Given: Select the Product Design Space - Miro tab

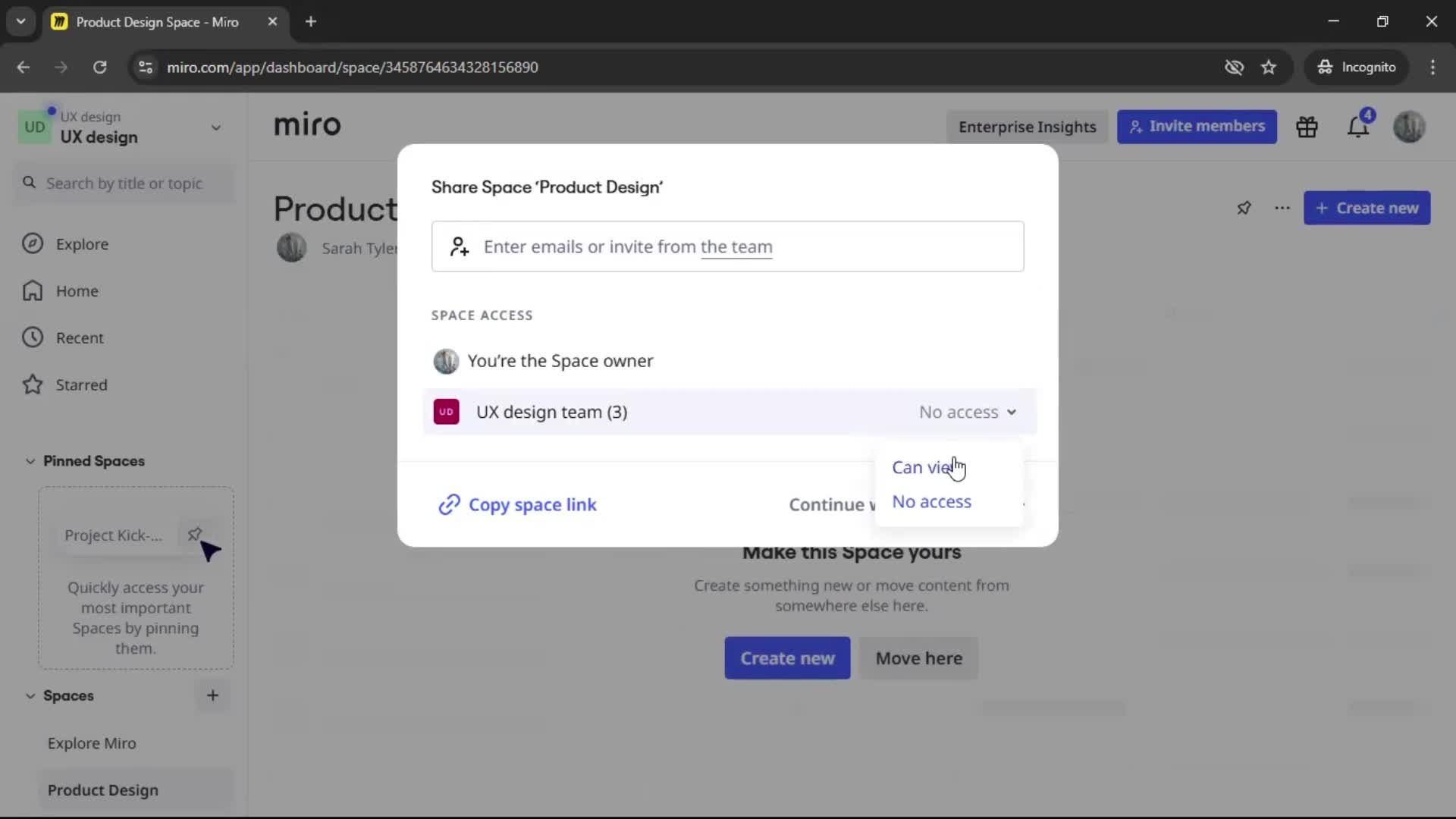Looking at the screenshot, I should click(x=165, y=22).
